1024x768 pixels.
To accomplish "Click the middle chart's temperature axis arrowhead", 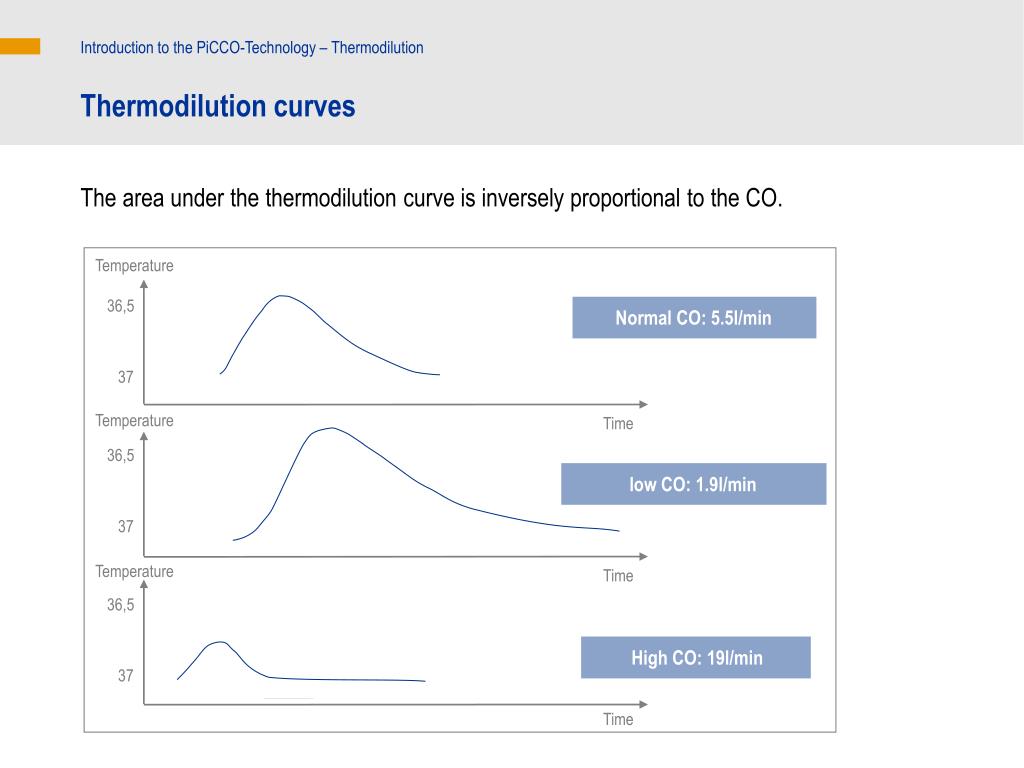I will (x=144, y=436).
